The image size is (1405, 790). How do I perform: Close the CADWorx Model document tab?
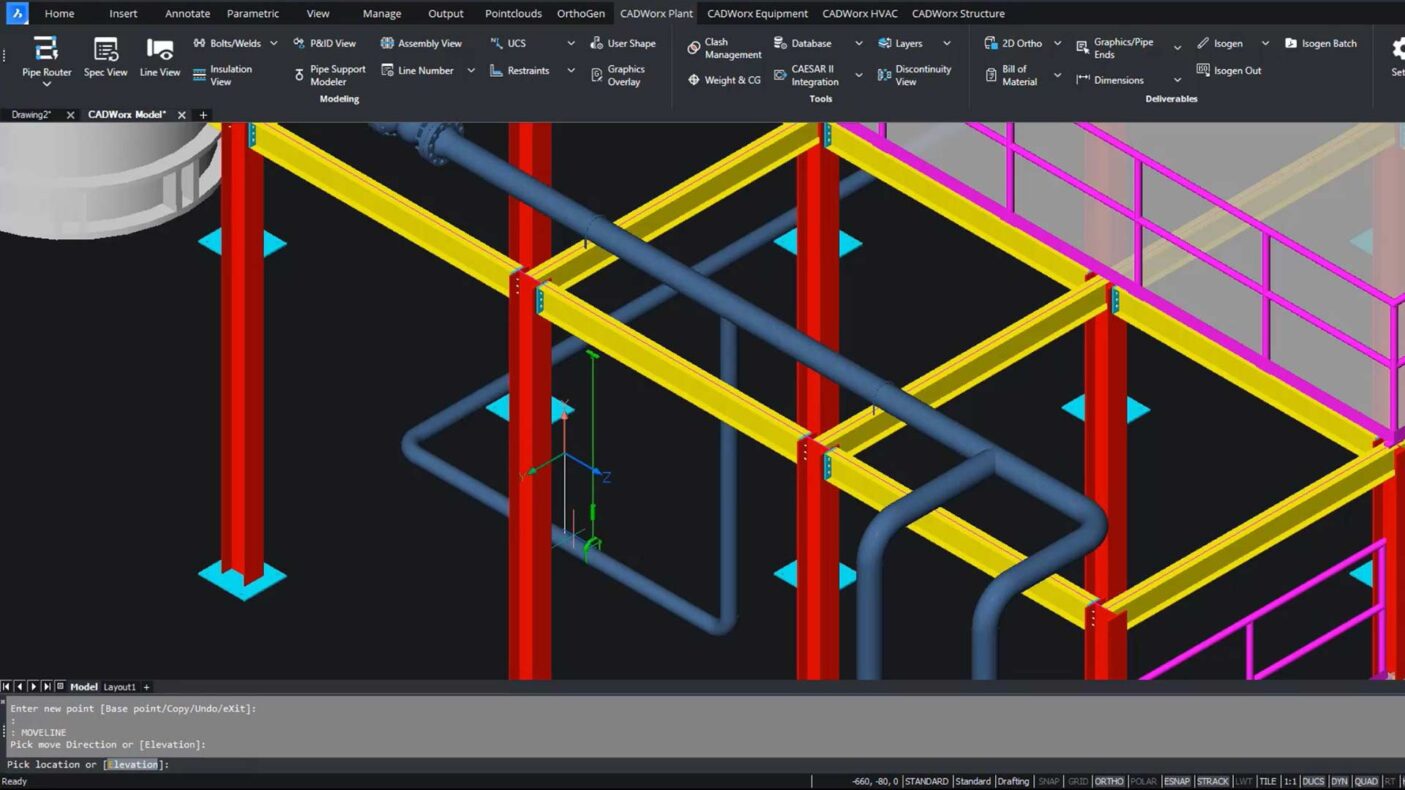click(x=182, y=115)
